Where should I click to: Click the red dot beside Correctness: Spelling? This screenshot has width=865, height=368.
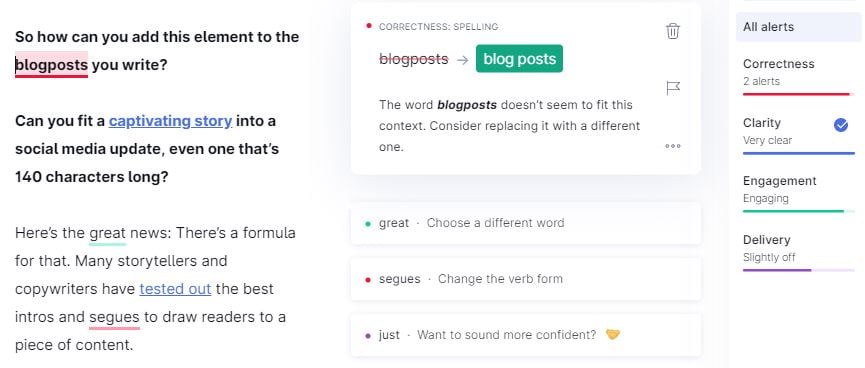tap(369, 25)
